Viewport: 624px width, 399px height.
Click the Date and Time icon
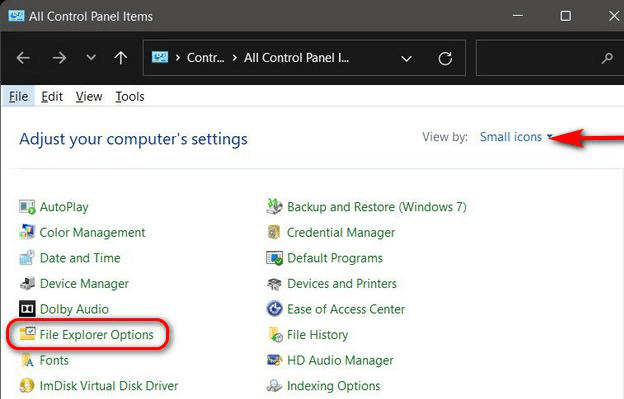[27, 258]
